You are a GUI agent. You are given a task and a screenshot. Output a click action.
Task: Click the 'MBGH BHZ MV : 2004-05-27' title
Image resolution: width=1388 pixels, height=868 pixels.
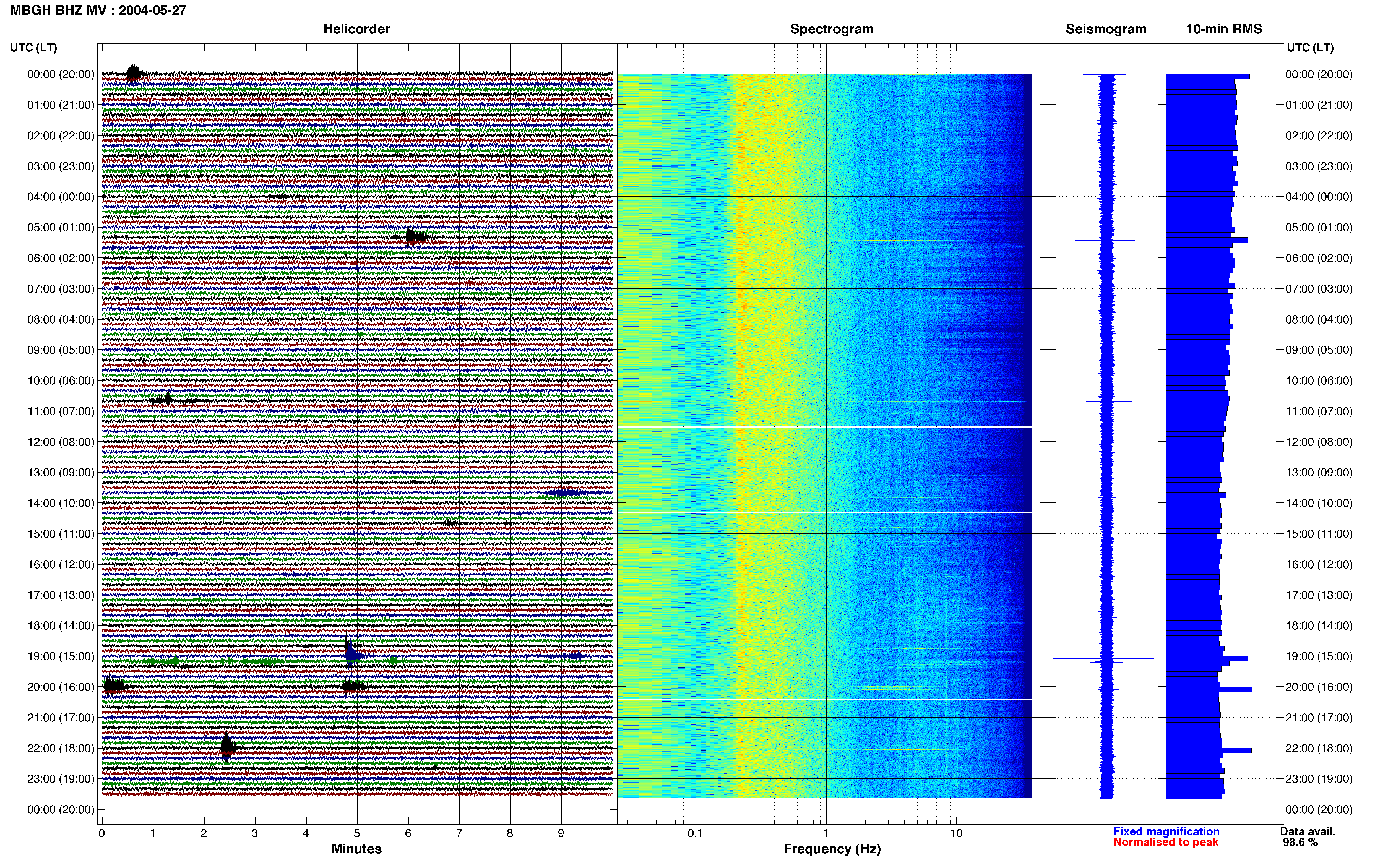click(98, 10)
